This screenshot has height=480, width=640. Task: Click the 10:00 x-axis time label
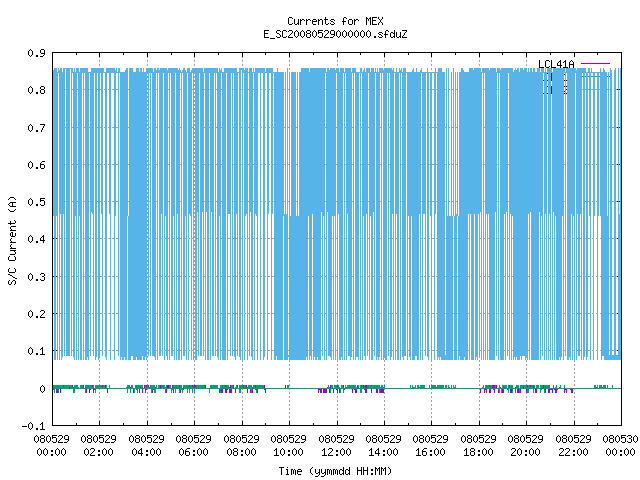click(288, 452)
